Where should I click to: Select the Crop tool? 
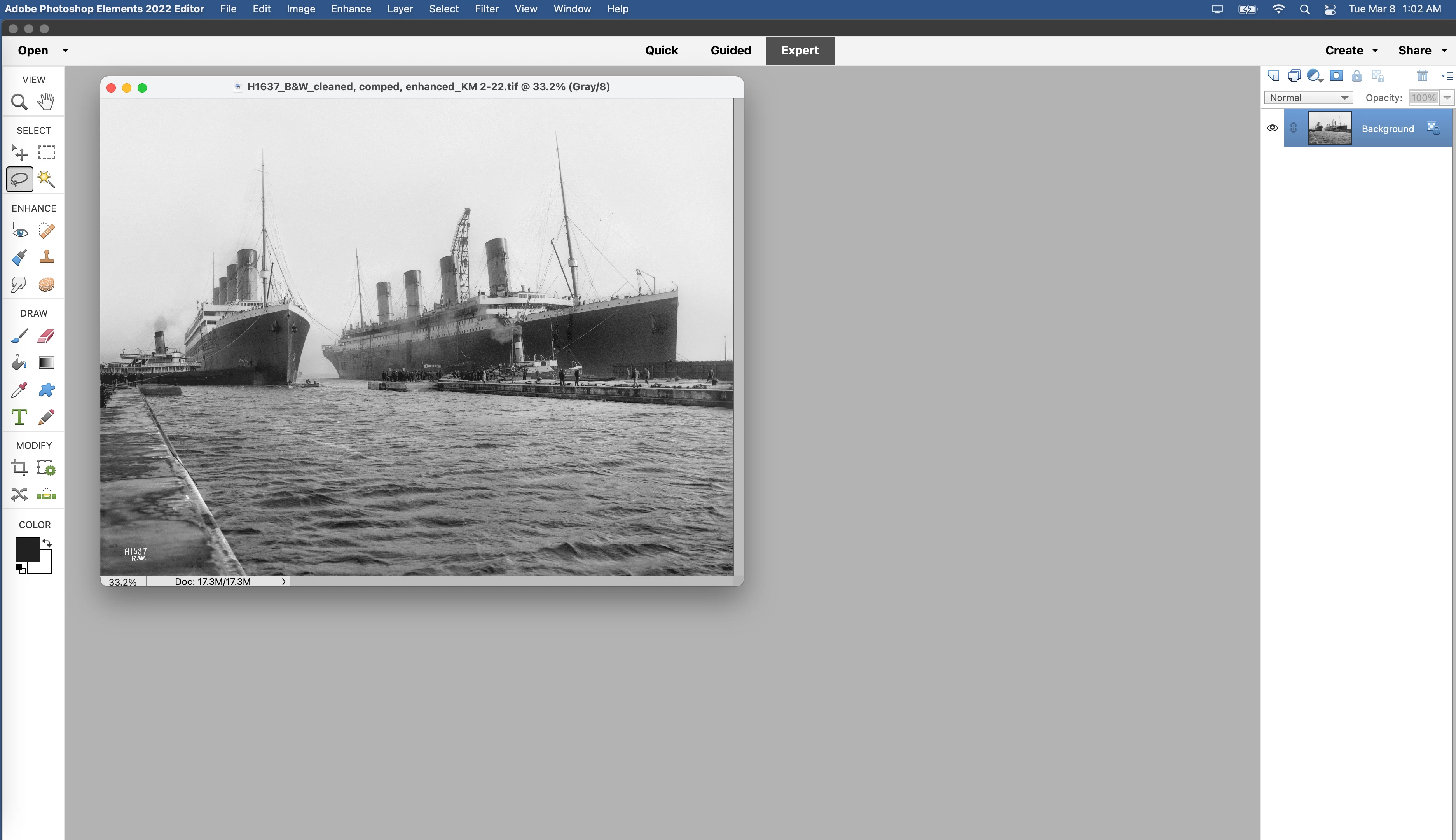coord(19,467)
